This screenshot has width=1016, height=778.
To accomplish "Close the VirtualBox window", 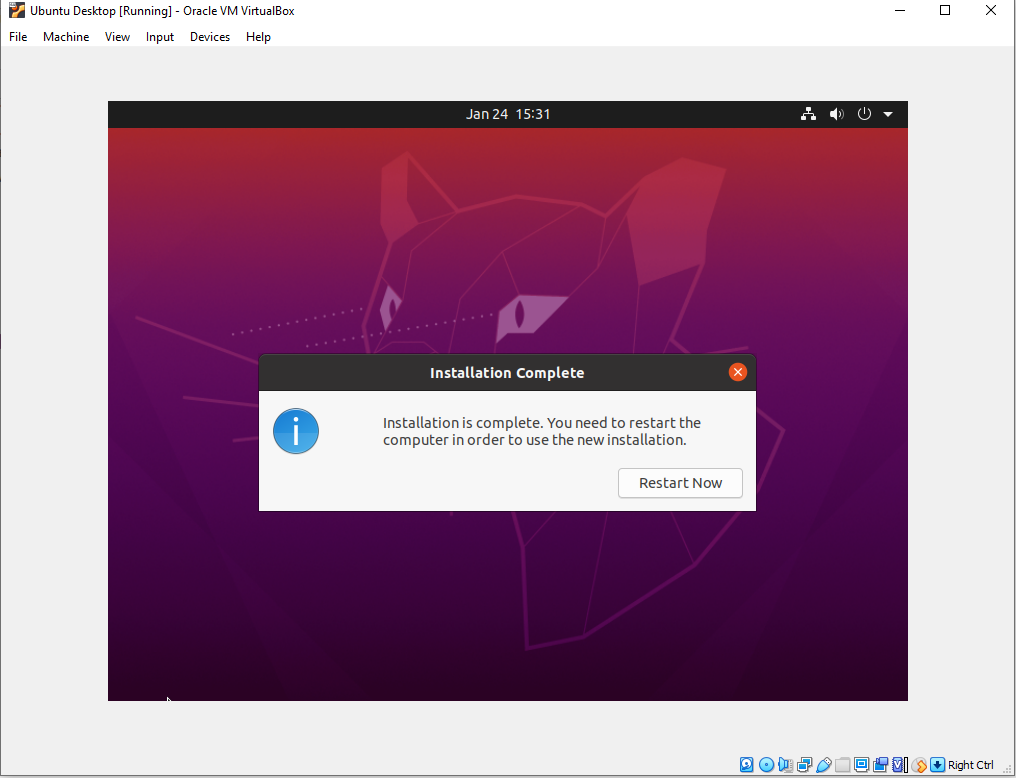I will click(991, 10).
